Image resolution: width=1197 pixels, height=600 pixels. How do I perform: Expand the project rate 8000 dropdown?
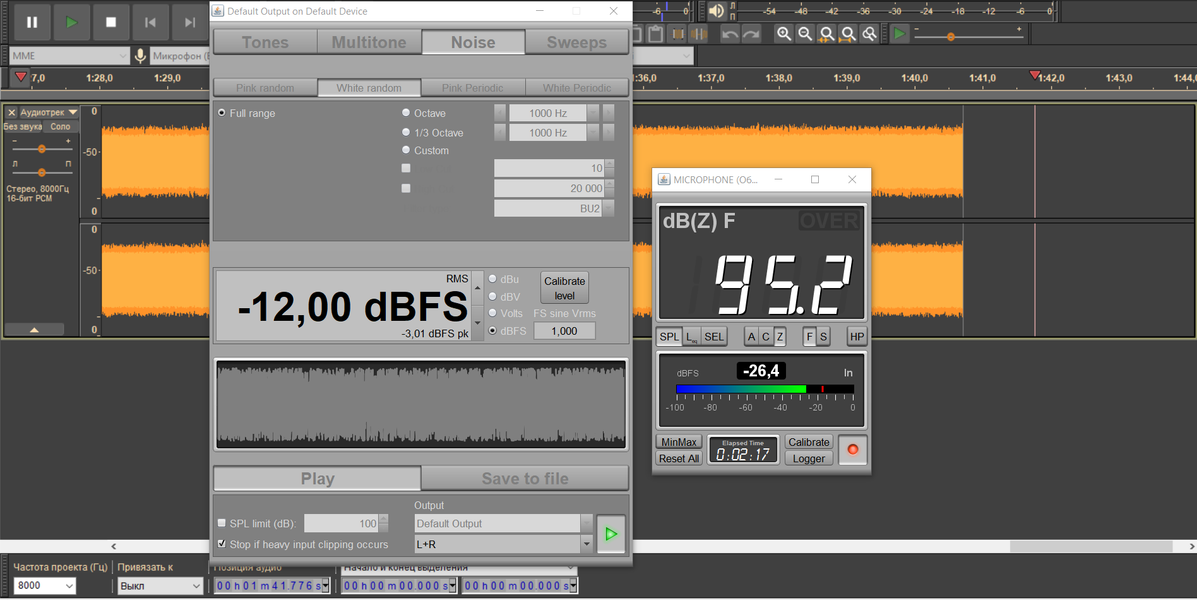click(45, 585)
